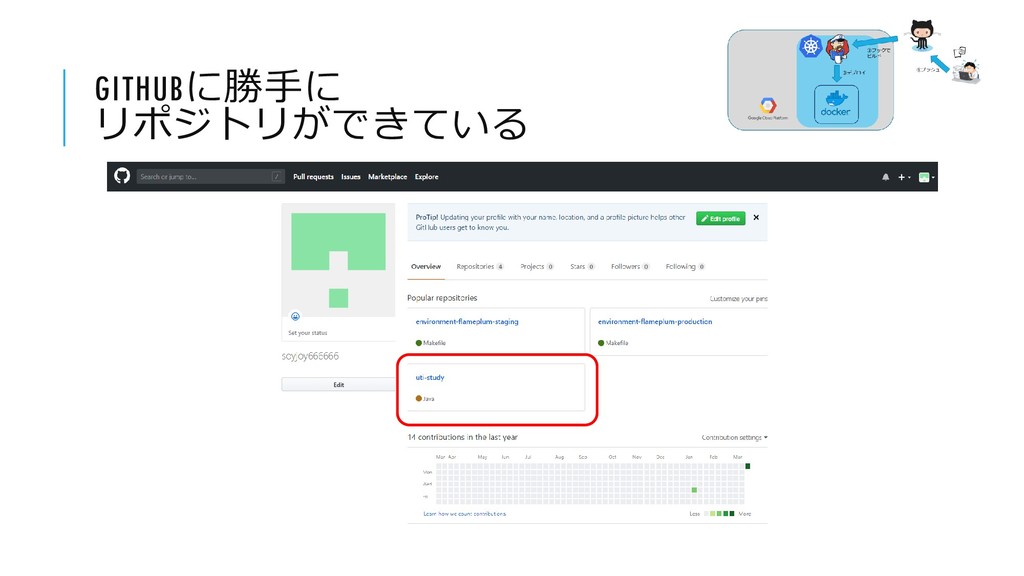
Task: Click the Octocat figure in the diagram
Action: click(921, 35)
